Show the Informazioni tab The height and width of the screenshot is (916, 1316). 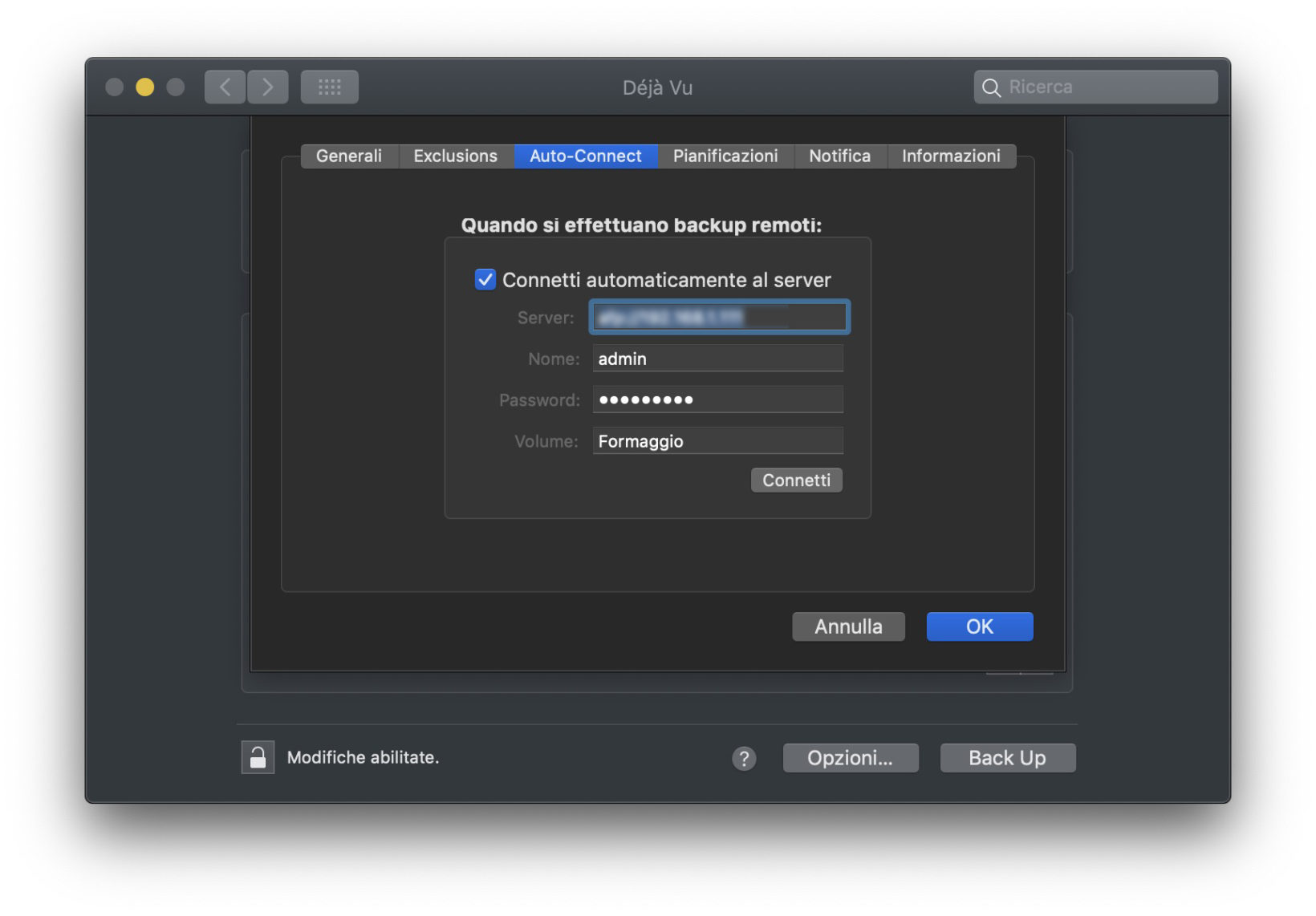951,156
